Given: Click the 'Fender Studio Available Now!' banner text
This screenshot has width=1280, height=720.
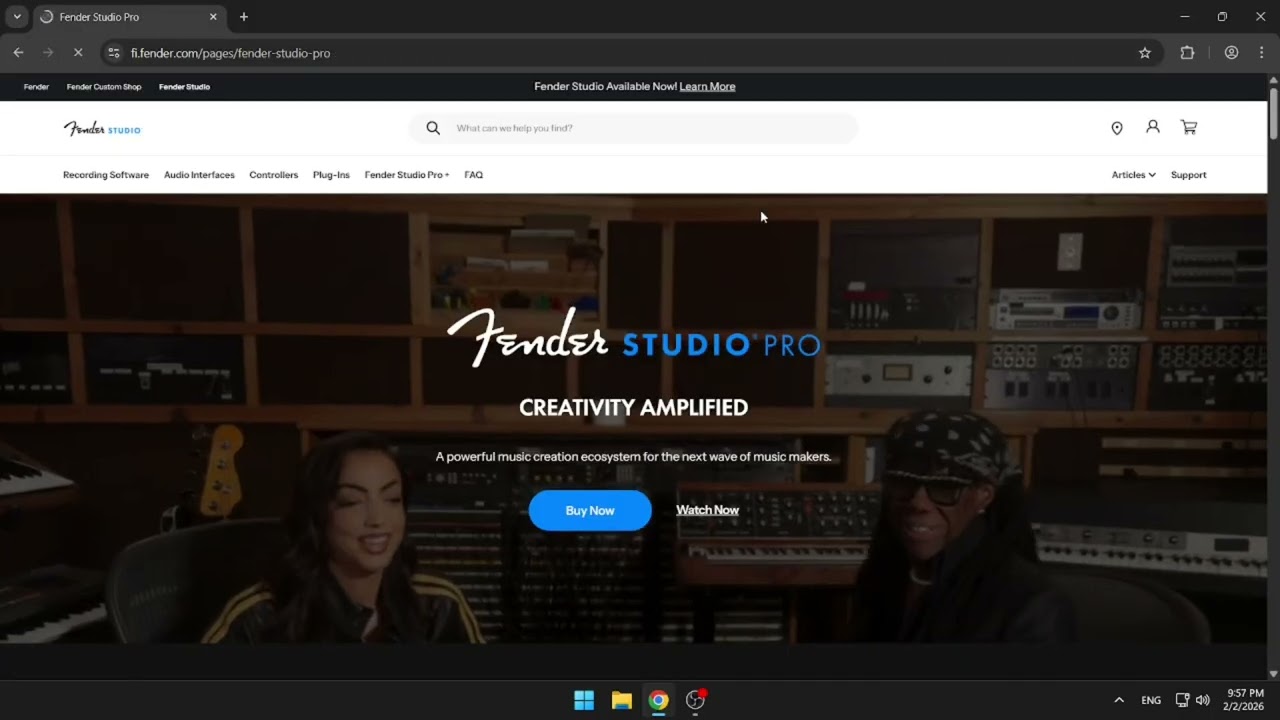Looking at the screenshot, I should 605,87.
